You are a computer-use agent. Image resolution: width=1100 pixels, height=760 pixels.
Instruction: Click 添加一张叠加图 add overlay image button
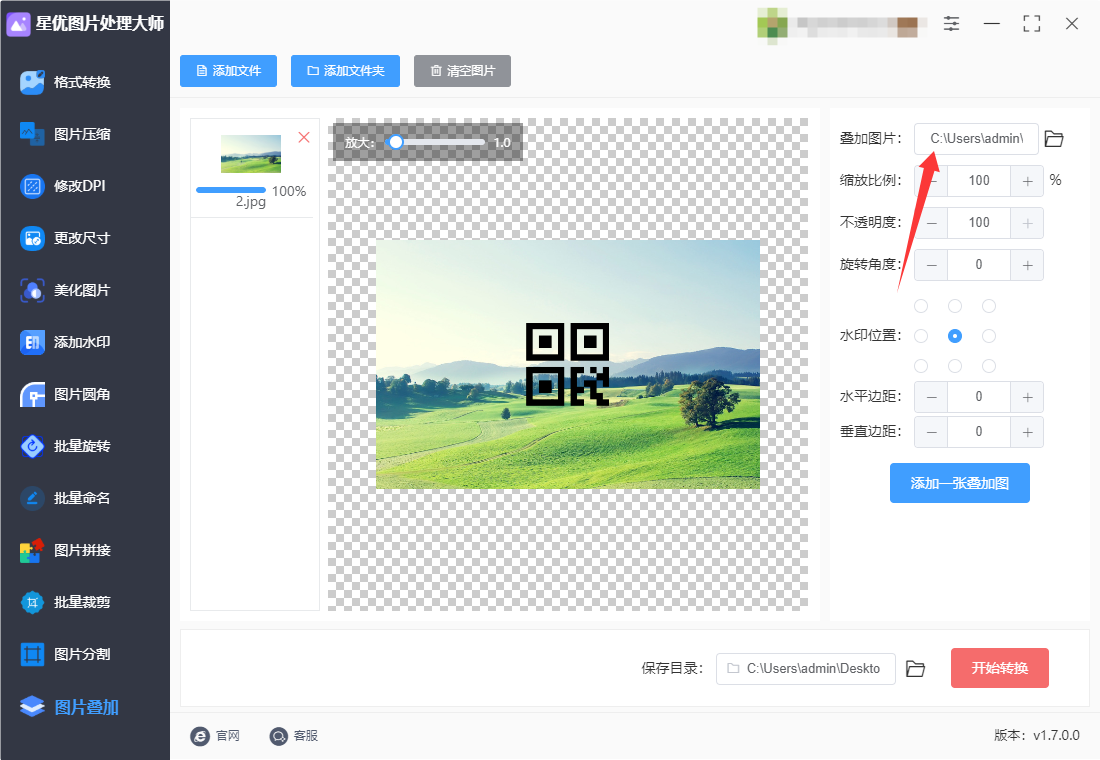click(x=960, y=483)
